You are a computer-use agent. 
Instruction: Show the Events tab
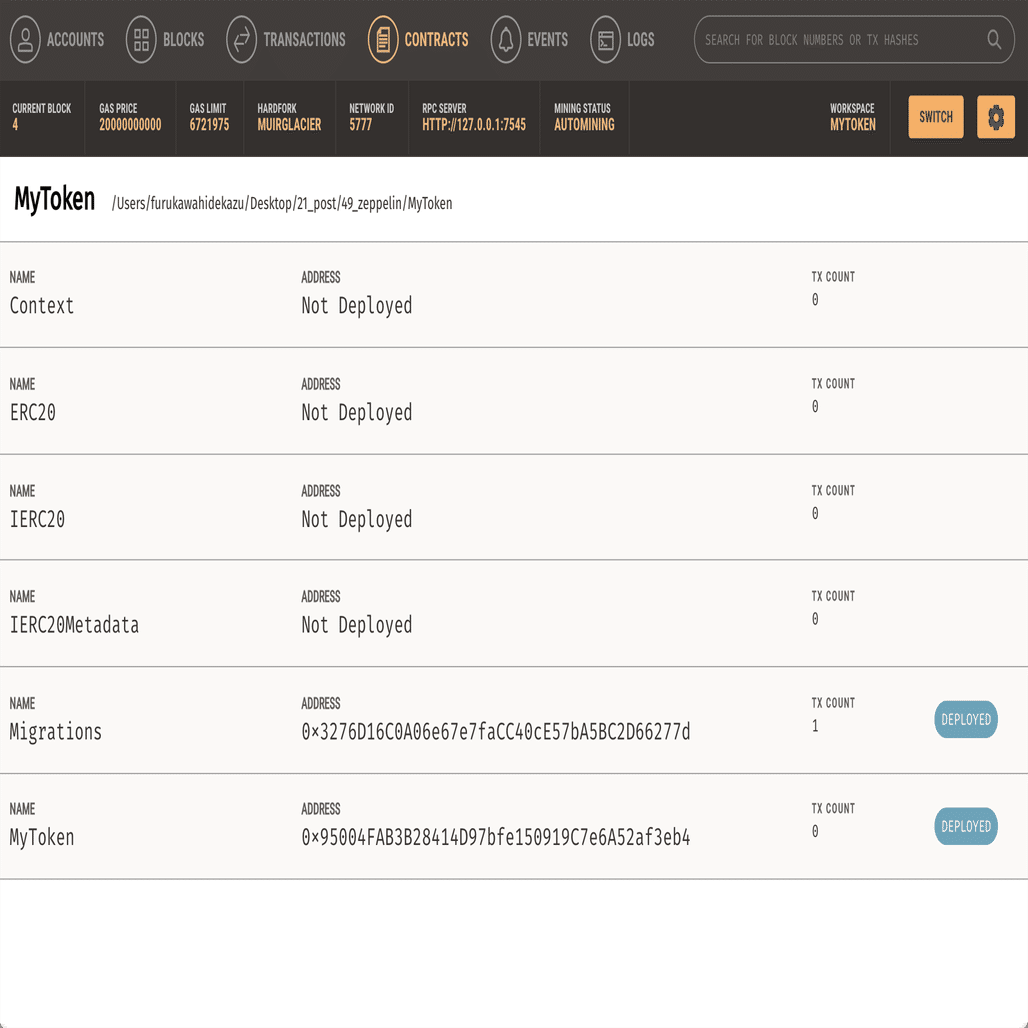click(529, 39)
